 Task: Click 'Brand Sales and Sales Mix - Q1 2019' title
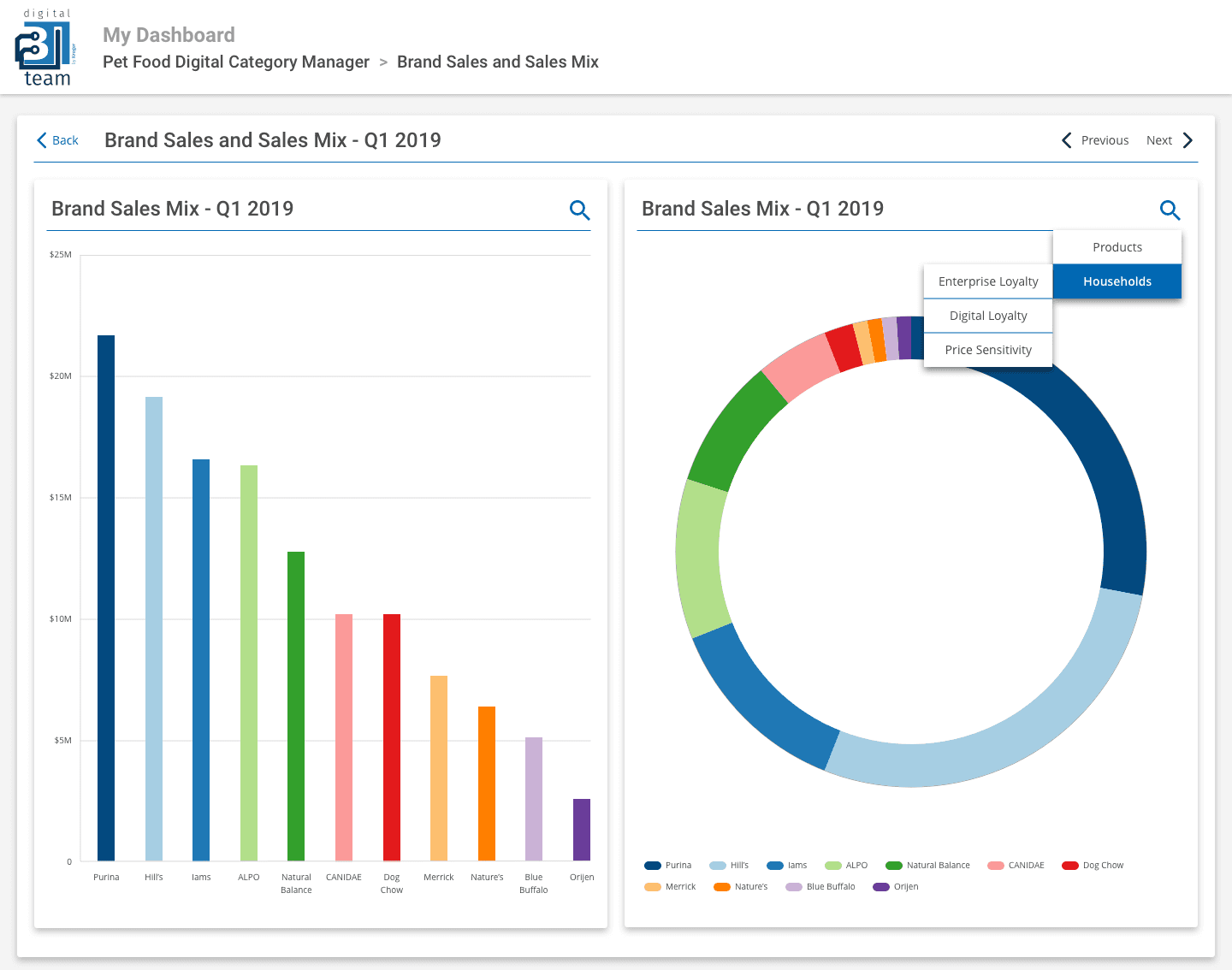273,140
